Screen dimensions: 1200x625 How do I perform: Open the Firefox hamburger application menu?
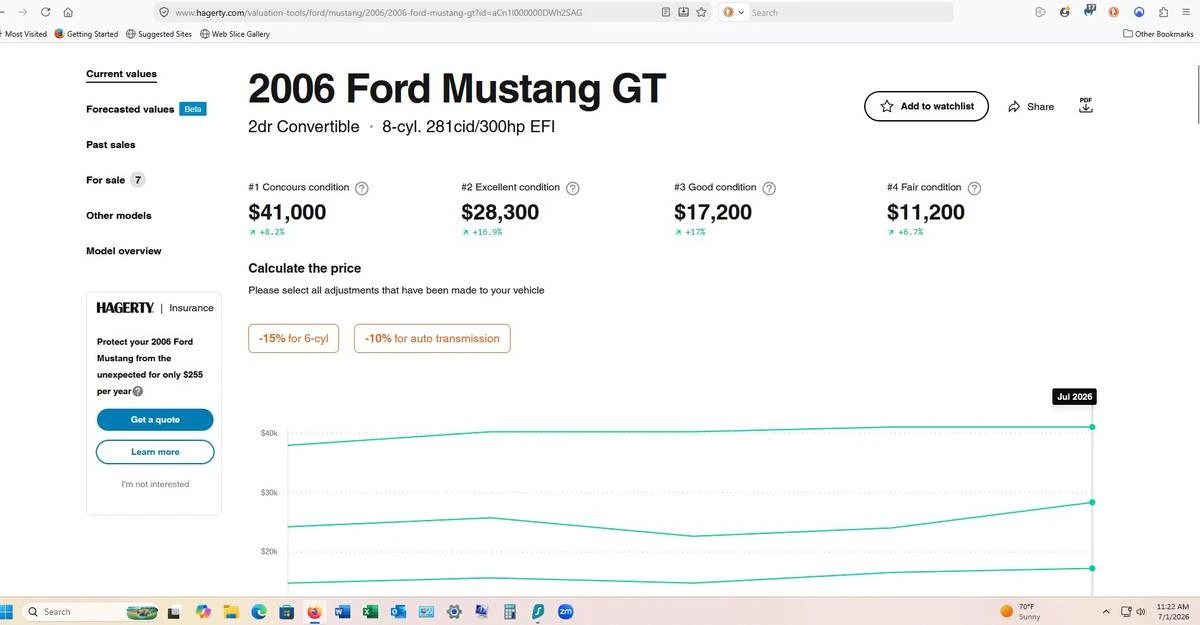click(1186, 12)
